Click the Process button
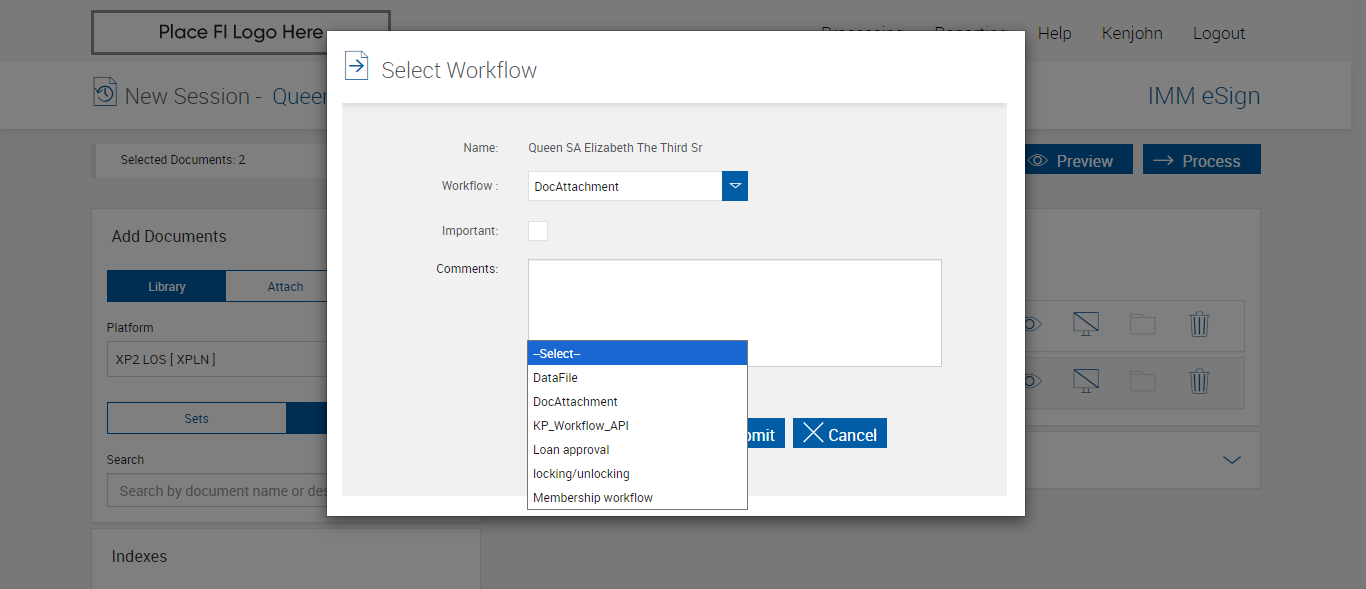The image size is (1366, 589). click(x=1201, y=161)
